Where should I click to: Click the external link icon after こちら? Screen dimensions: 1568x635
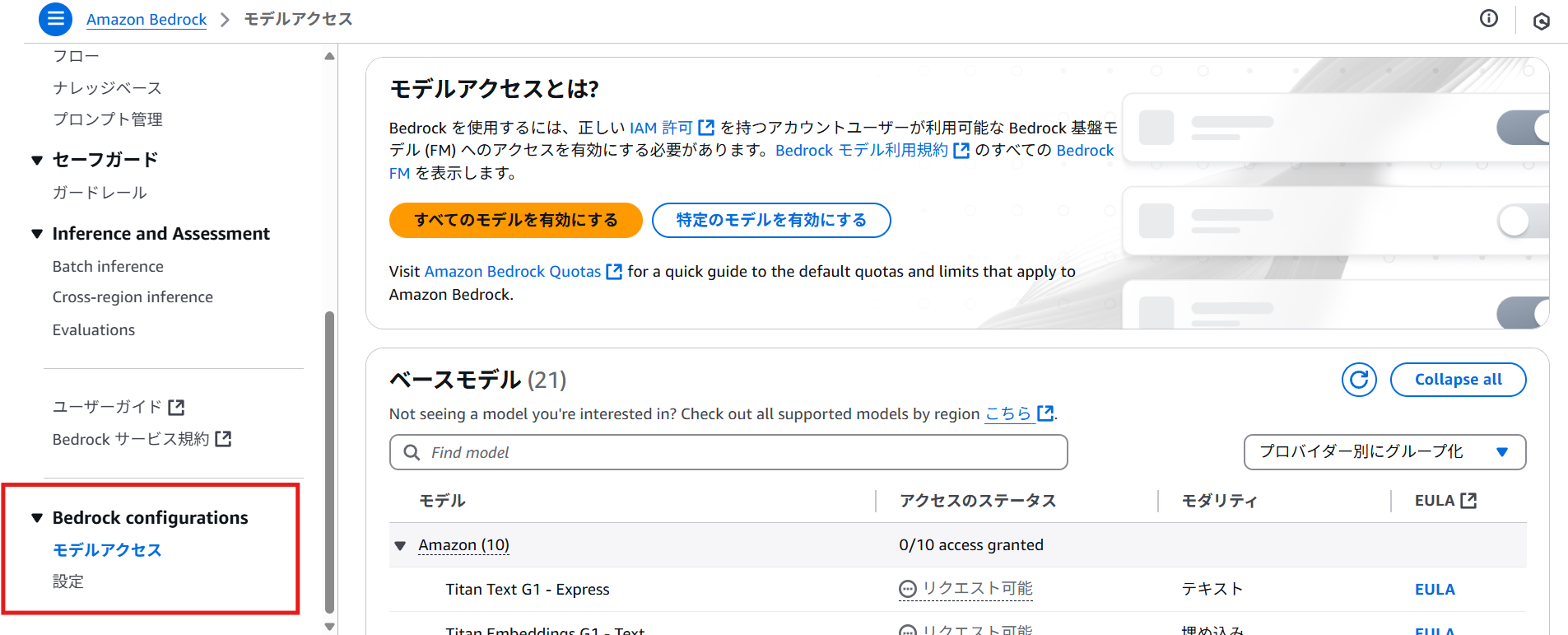pyautogui.click(x=1045, y=413)
